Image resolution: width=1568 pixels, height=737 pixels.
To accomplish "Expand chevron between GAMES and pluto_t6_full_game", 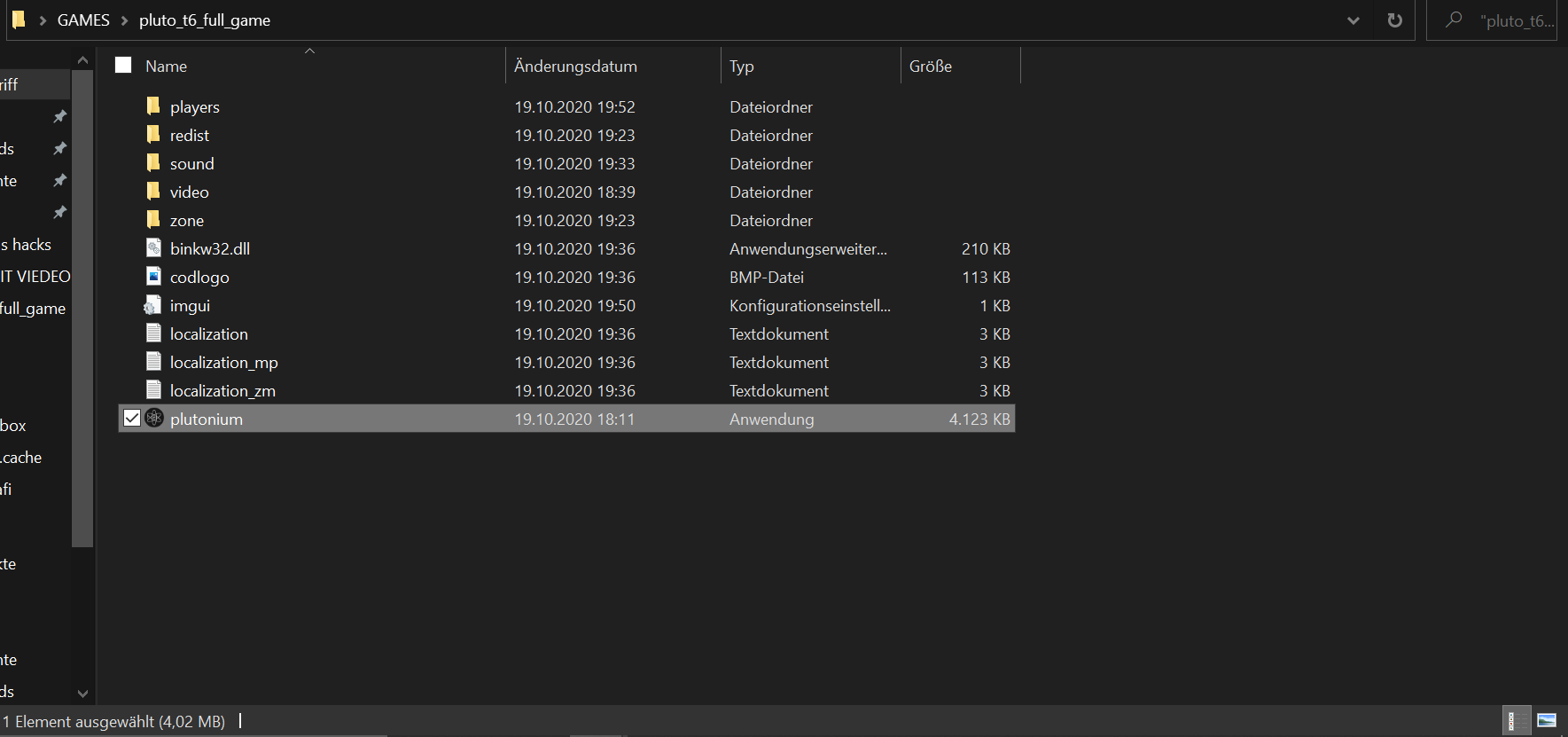I will tap(124, 20).
